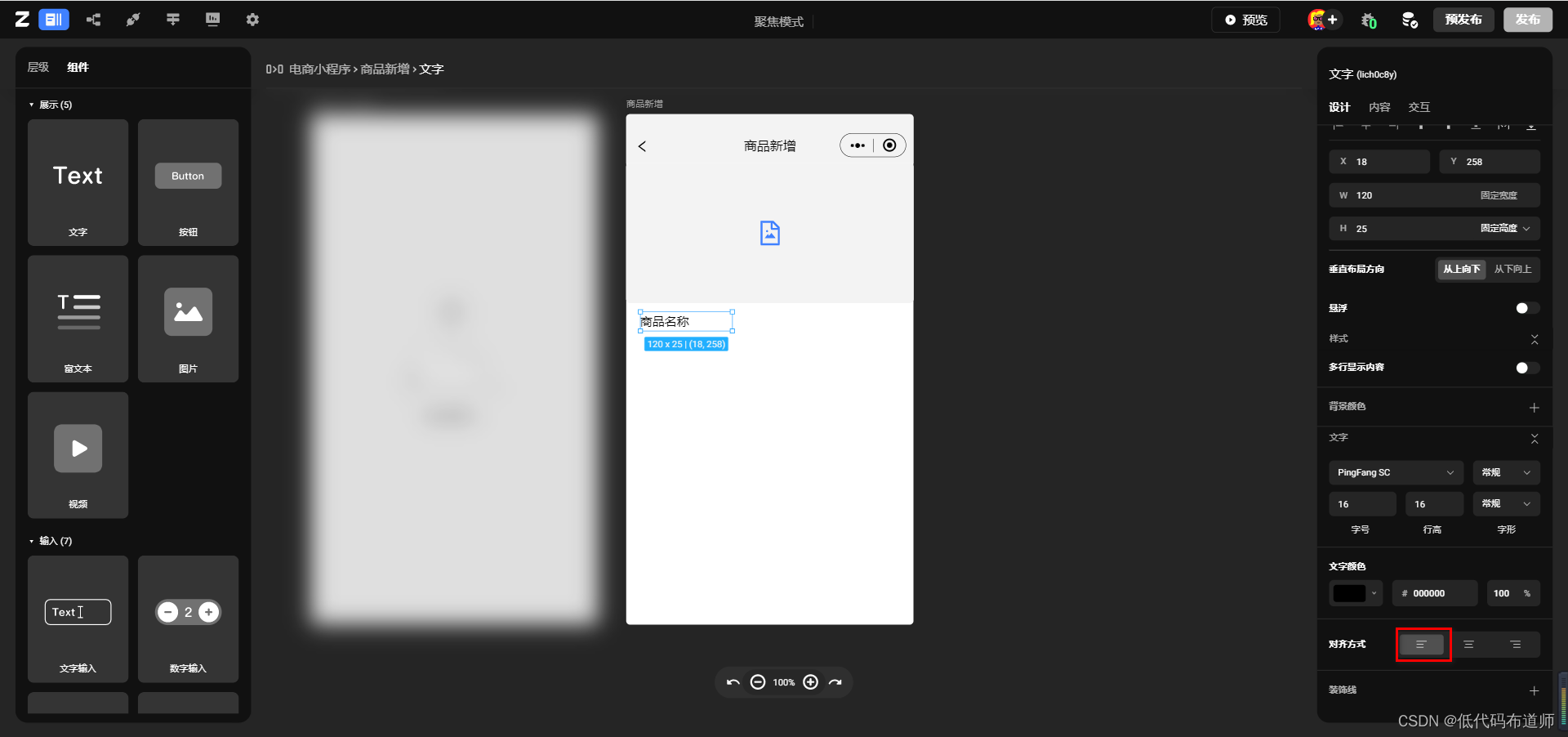This screenshot has height=737, width=1568.
Task: Collapse the 样式 section
Action: point(1535,339)
